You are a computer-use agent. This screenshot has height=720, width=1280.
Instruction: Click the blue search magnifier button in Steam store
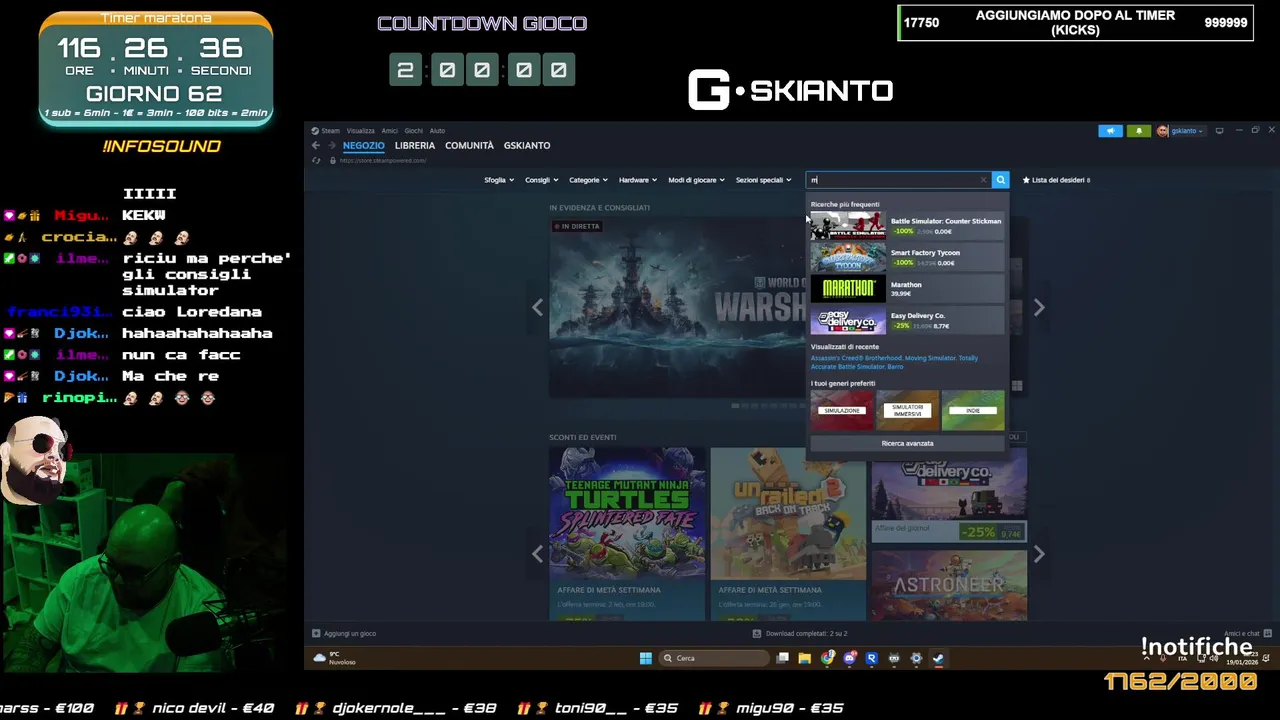(x=1000, y=180)
